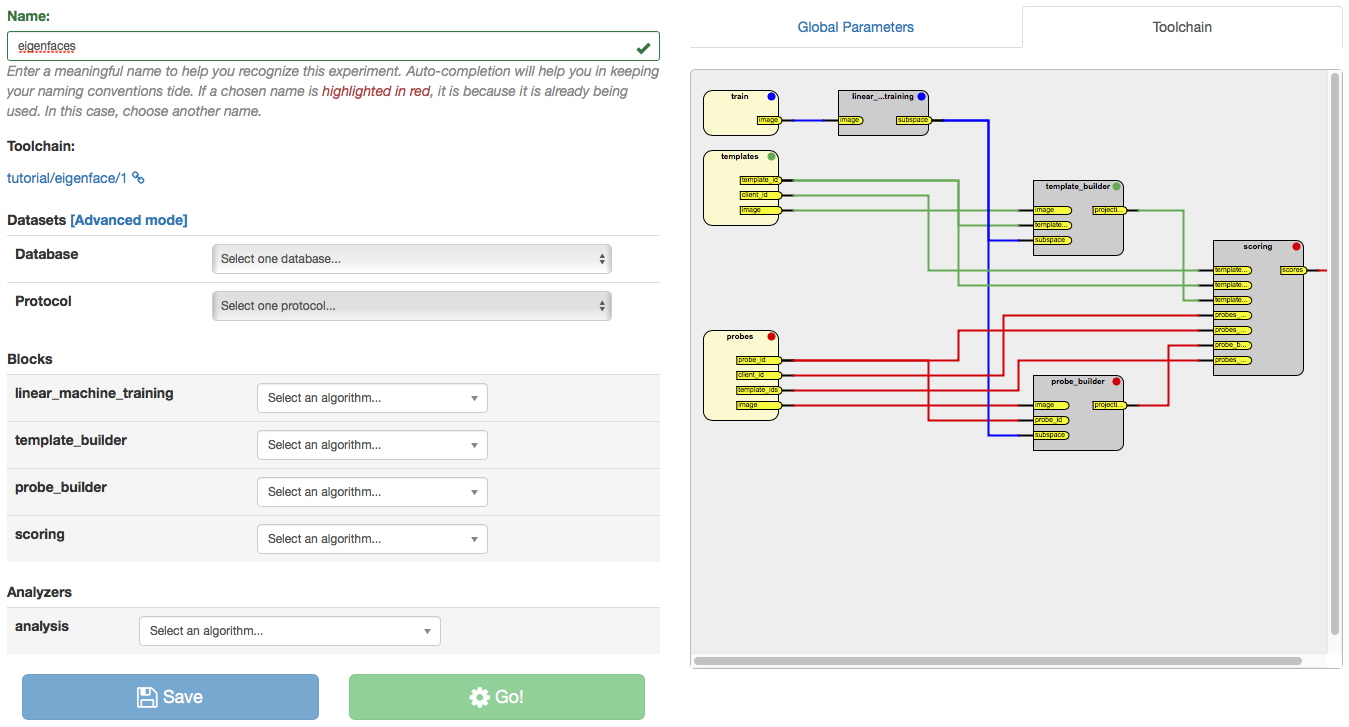The height and width of the screenshot is (727, 1349).
Task: Select the Toolchain tab
Action: [1182, 27]
